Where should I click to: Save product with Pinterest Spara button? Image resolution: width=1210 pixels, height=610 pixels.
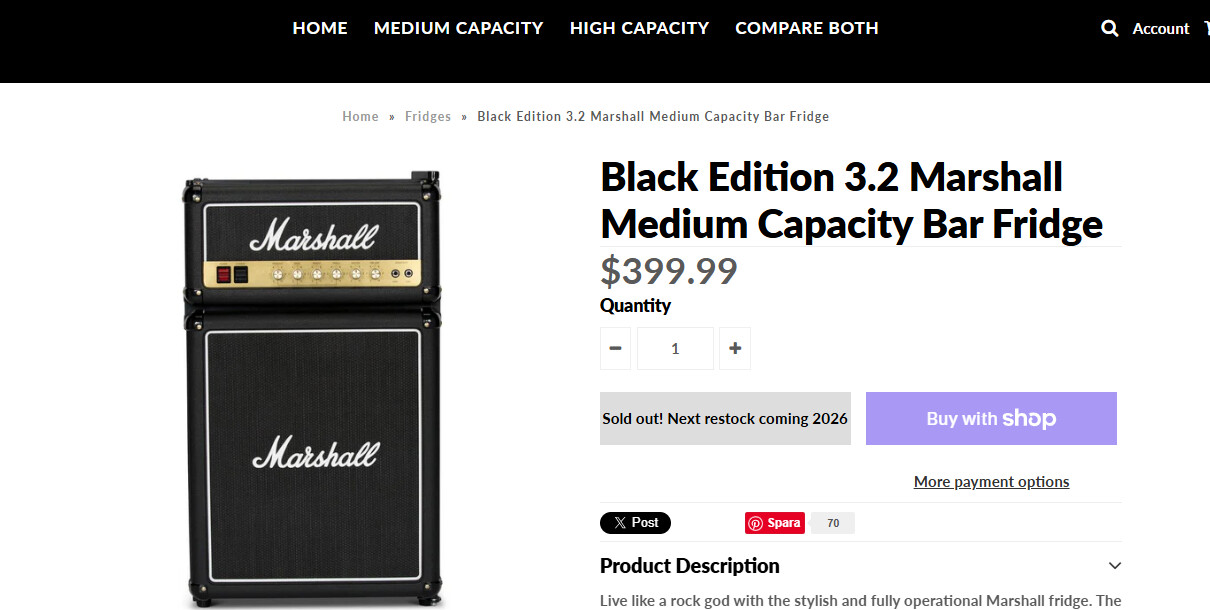(x=775, y=523)
